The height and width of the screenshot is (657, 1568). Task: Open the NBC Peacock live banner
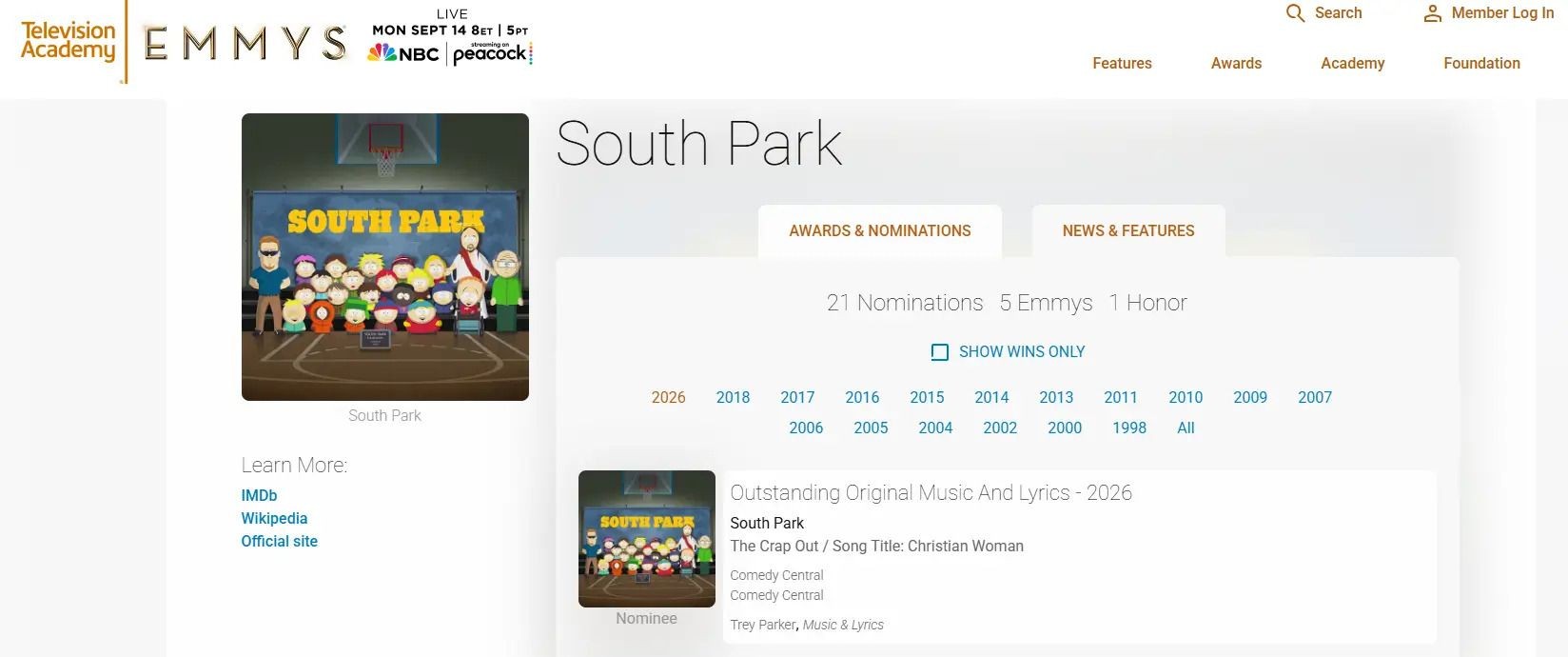[x=450, y=37]
